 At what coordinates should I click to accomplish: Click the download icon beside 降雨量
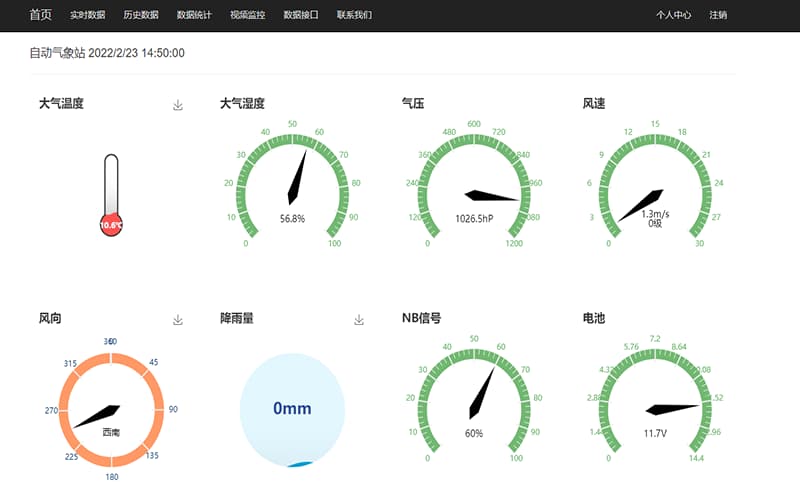[359, 320]
